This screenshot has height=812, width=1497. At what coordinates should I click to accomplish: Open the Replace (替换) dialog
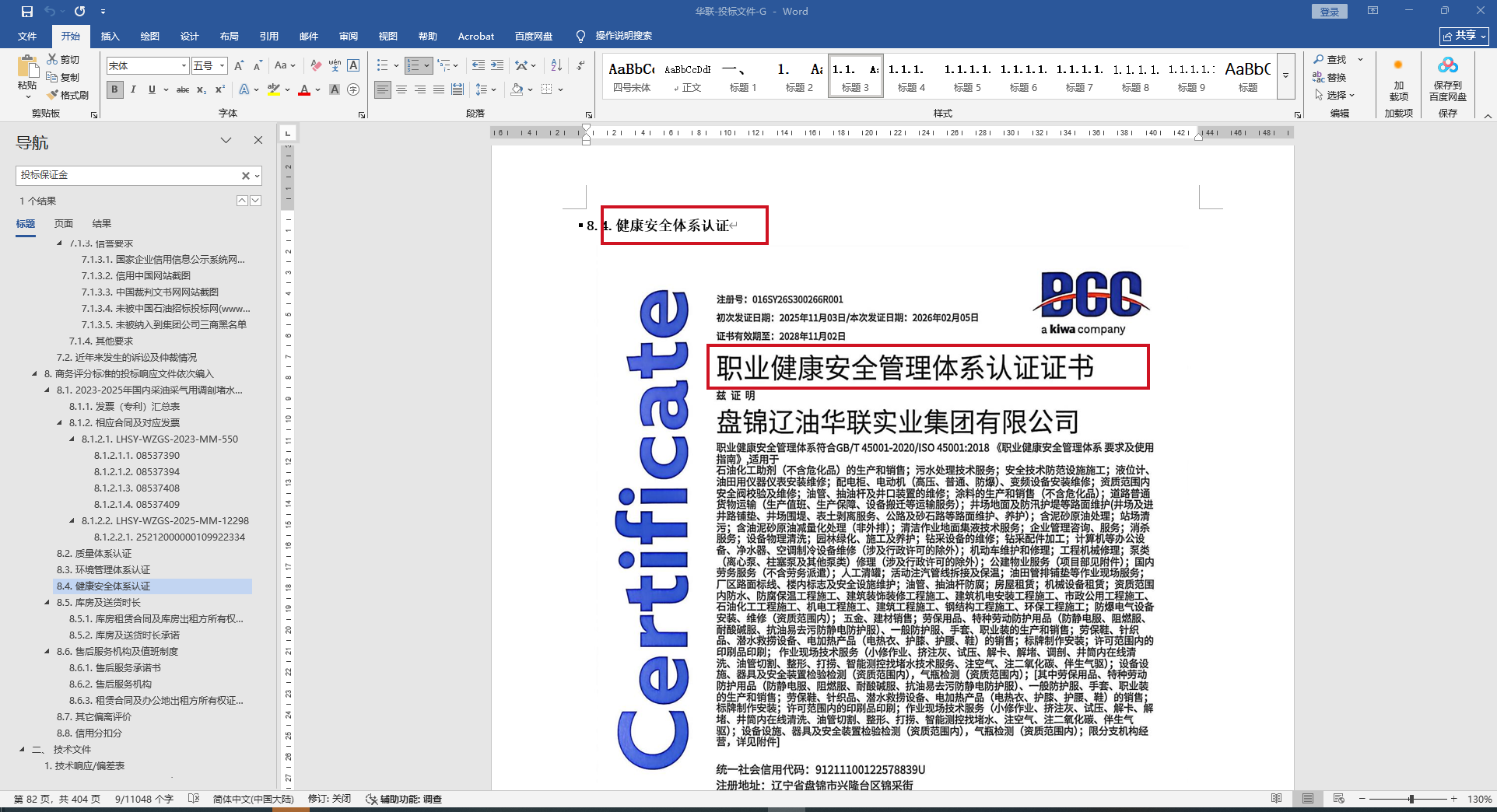1330,77
